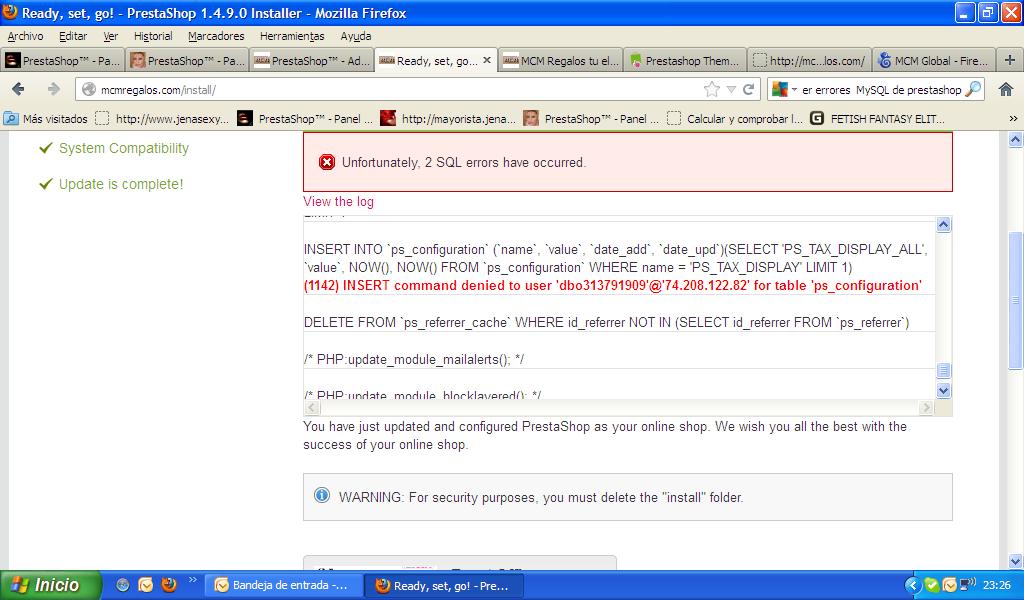This screenshot has width=1024, height=600.
Task: Click the page vertical scrollbar thumb
Action: tap(1015, 300)
